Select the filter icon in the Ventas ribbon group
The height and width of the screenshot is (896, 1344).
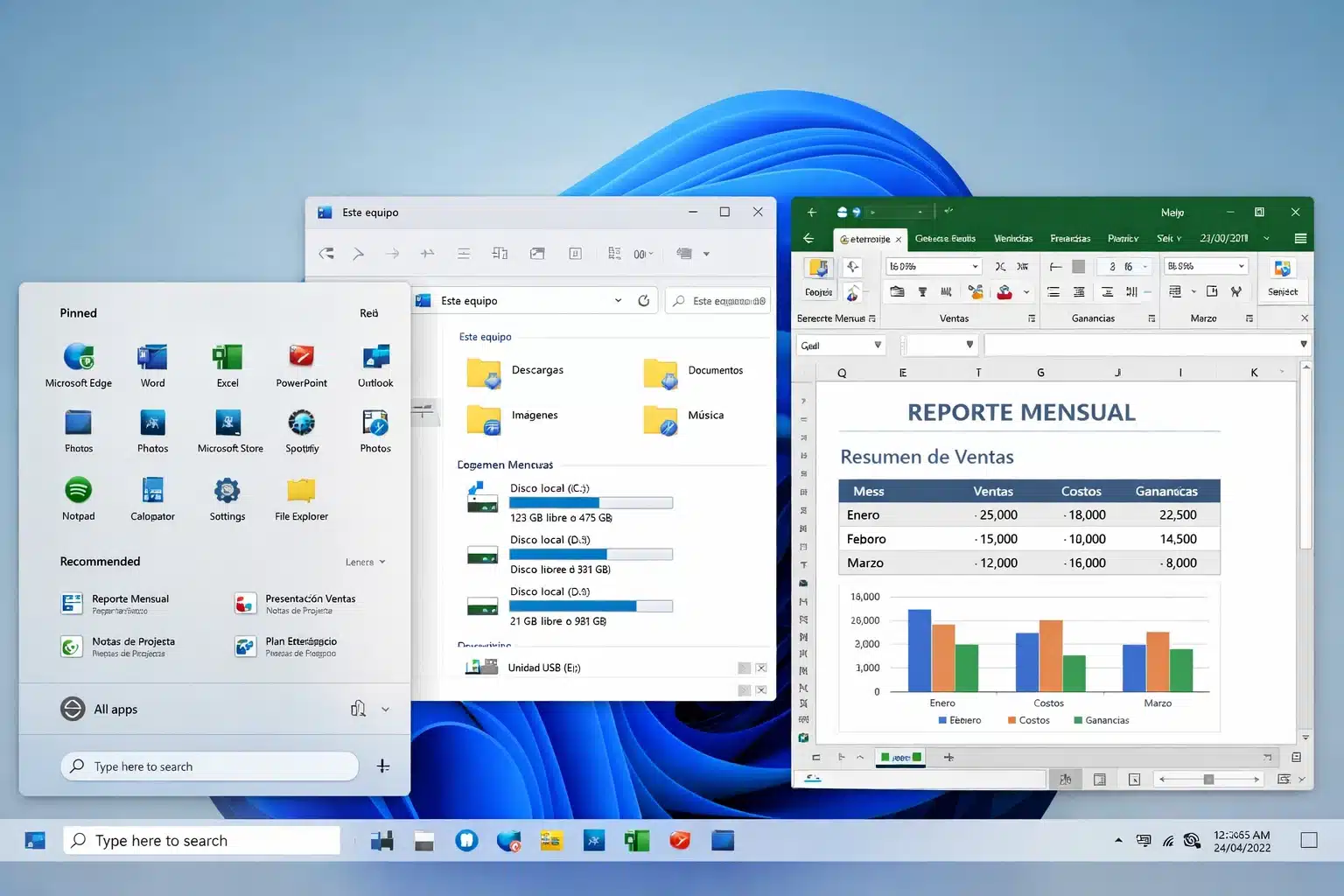pos(922,291)
